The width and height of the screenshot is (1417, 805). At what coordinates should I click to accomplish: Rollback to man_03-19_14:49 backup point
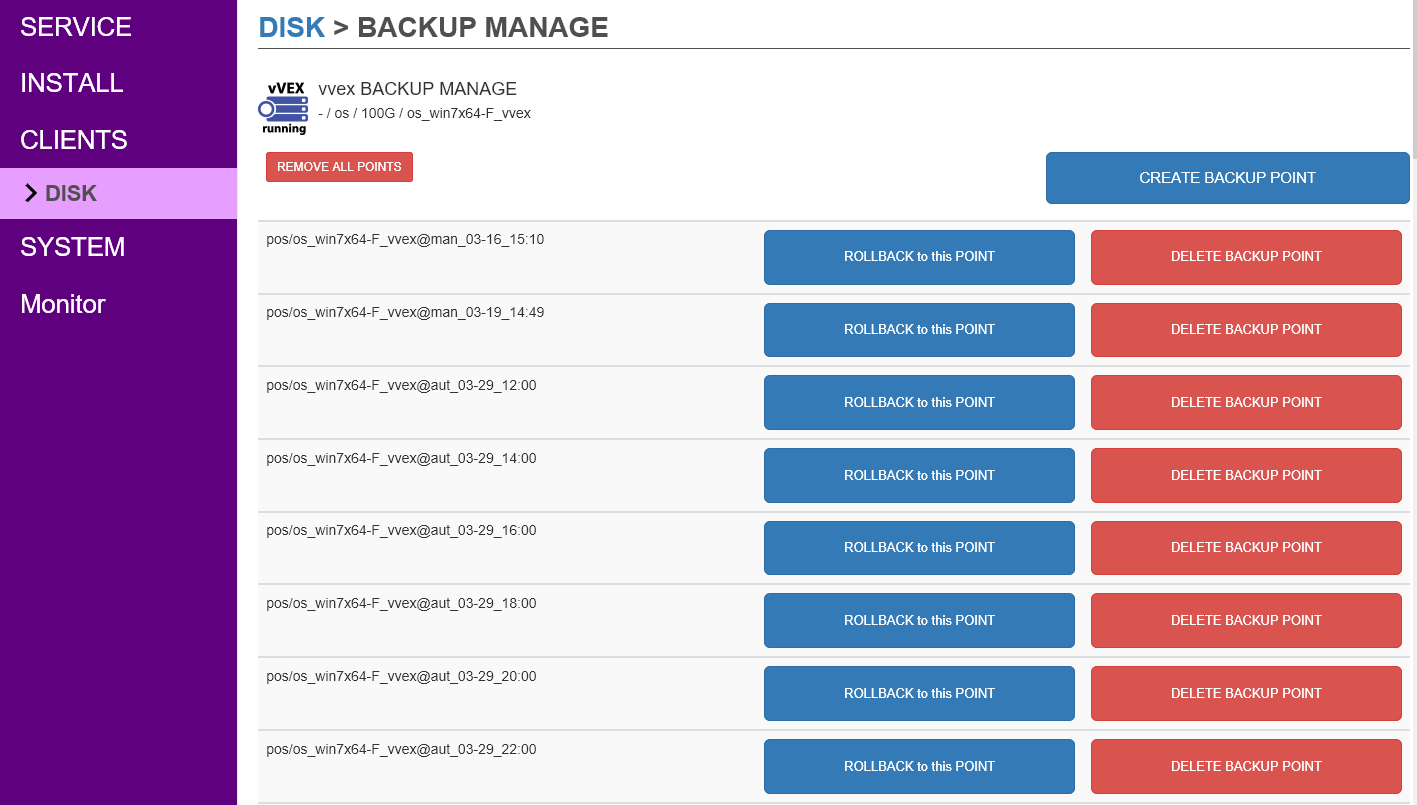[x=919, y=330]
